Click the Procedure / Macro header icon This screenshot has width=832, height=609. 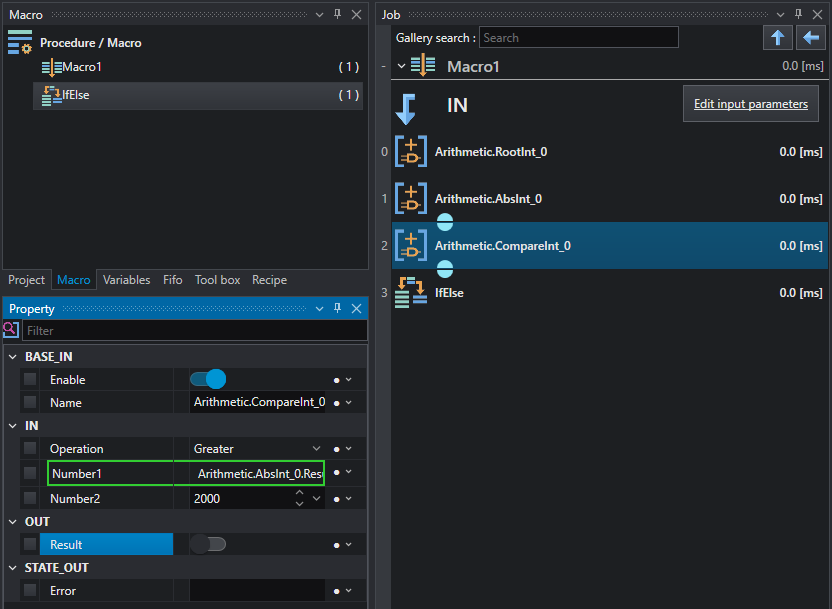20,42
